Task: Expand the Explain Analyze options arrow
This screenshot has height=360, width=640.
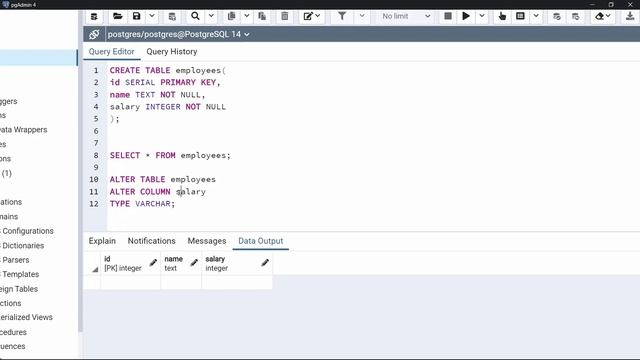Action: tap(536, 16)
